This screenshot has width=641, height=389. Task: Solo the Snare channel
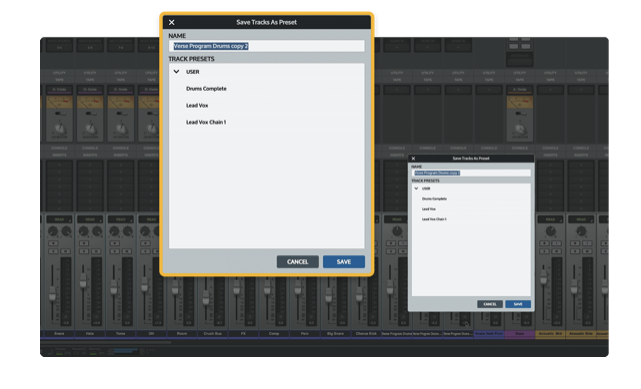(x=54, y=251)
